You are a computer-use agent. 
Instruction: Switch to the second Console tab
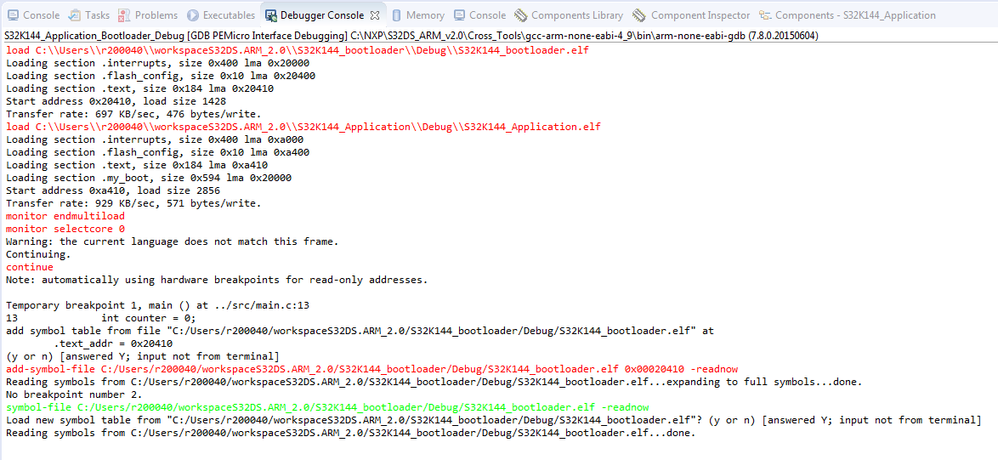click(480, 15)
